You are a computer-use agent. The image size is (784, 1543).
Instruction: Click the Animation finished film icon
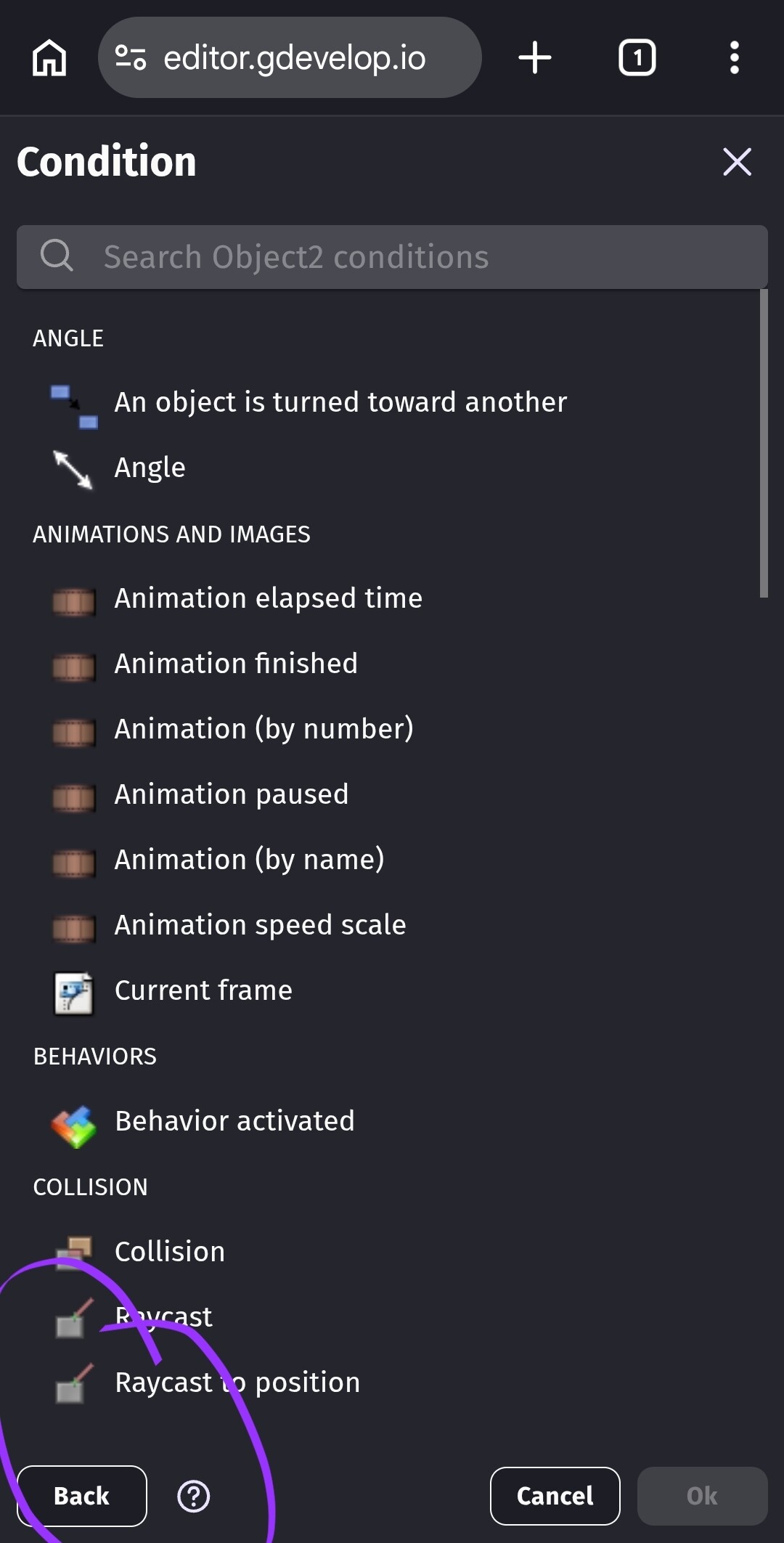(73, 666)
